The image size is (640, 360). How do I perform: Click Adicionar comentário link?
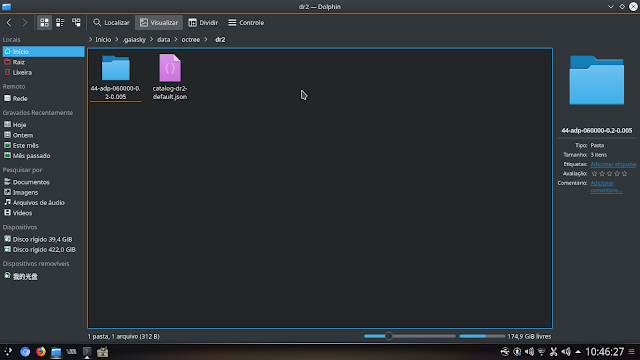coord(606,187)
